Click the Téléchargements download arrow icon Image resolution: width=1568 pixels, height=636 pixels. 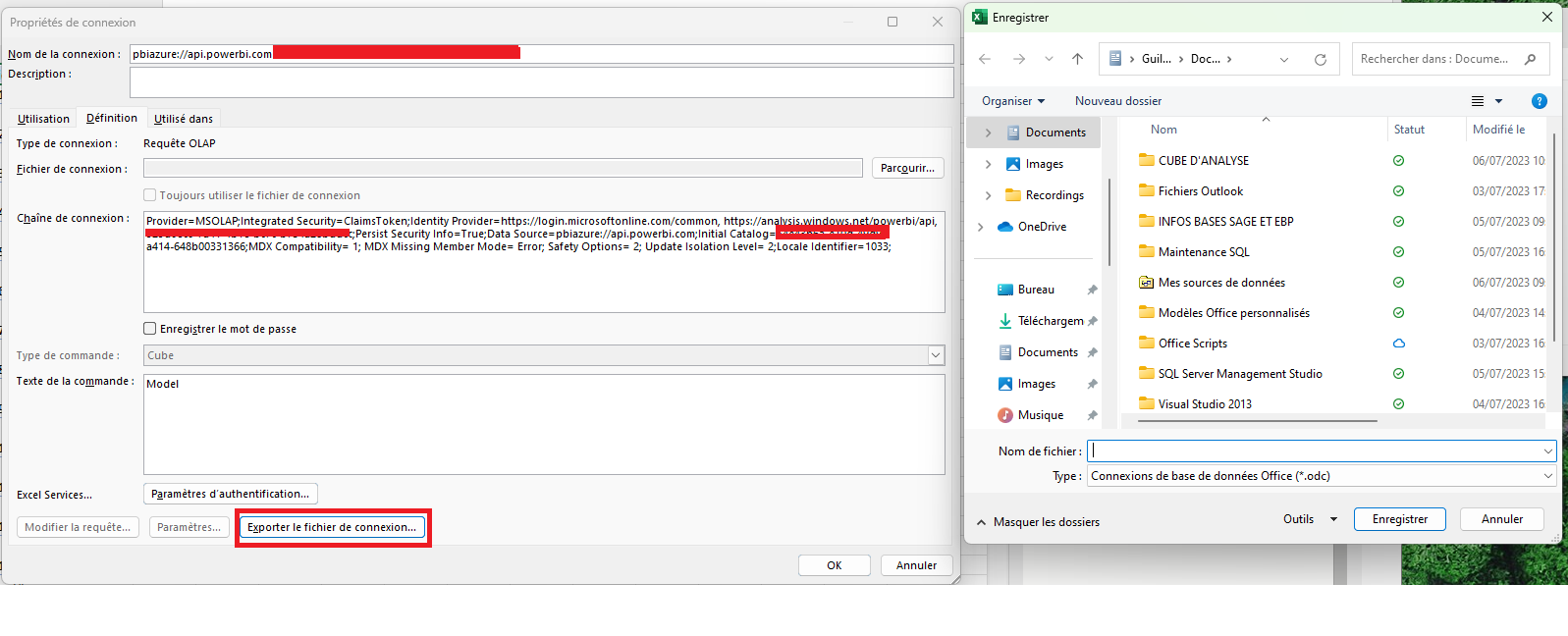pos(1005,321)
